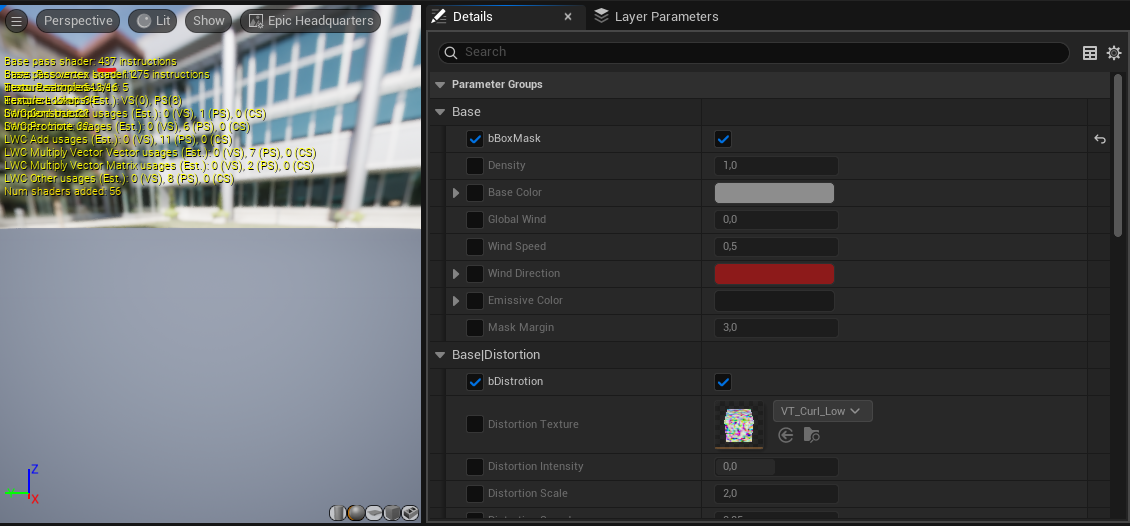Toggle bDistrotion override checkbox

tap(475, 382)
